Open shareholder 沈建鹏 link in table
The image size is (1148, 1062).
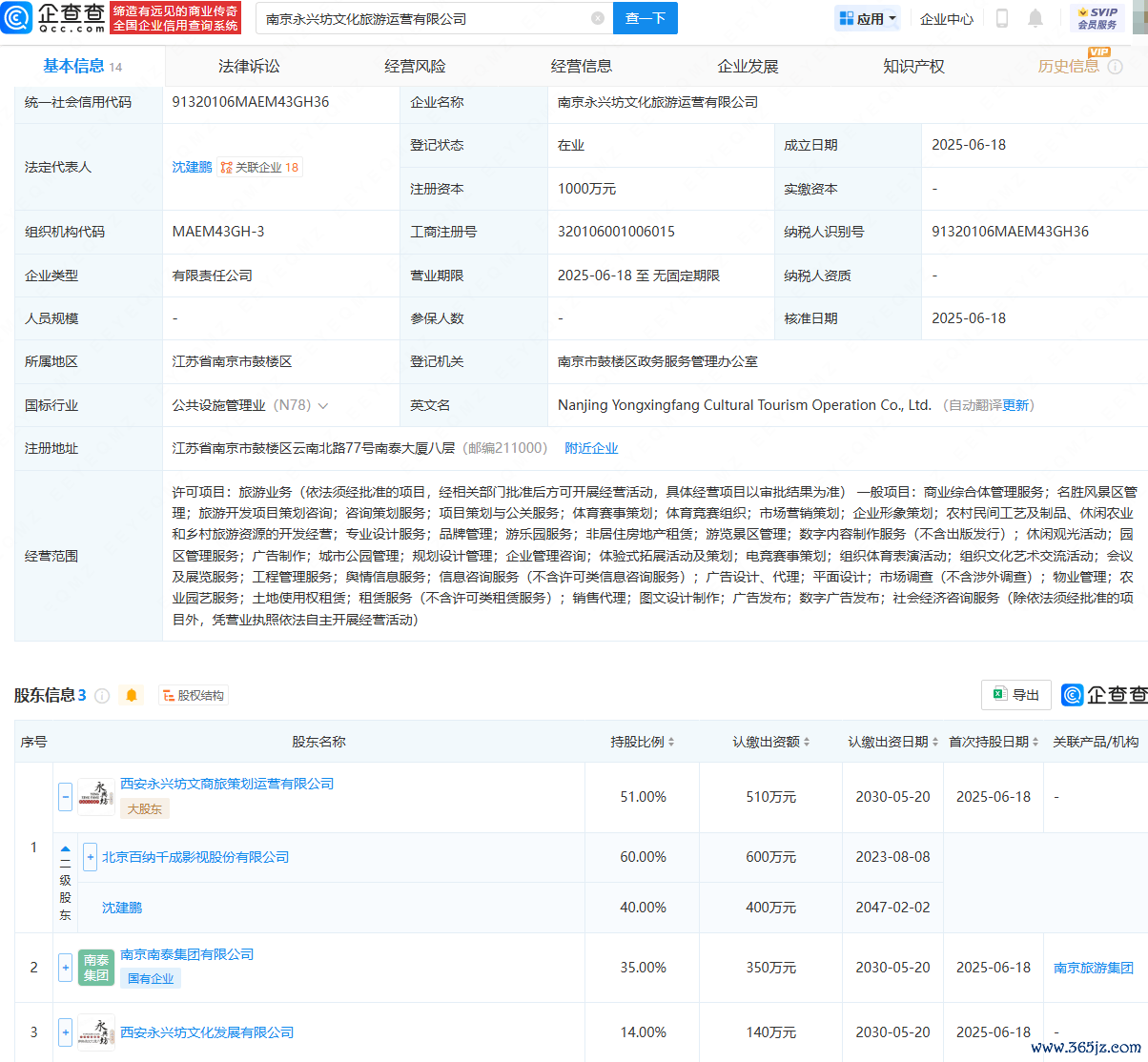122,908
